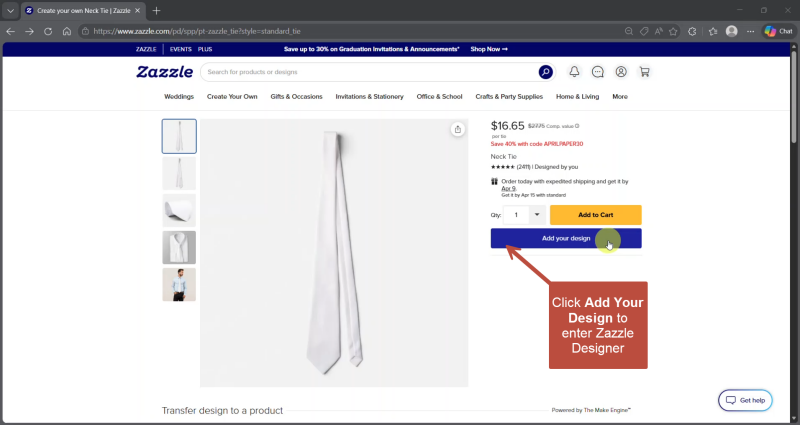Open Crafts & Party Supplies menu
800x425 pixels.
[x=509, y=96]
